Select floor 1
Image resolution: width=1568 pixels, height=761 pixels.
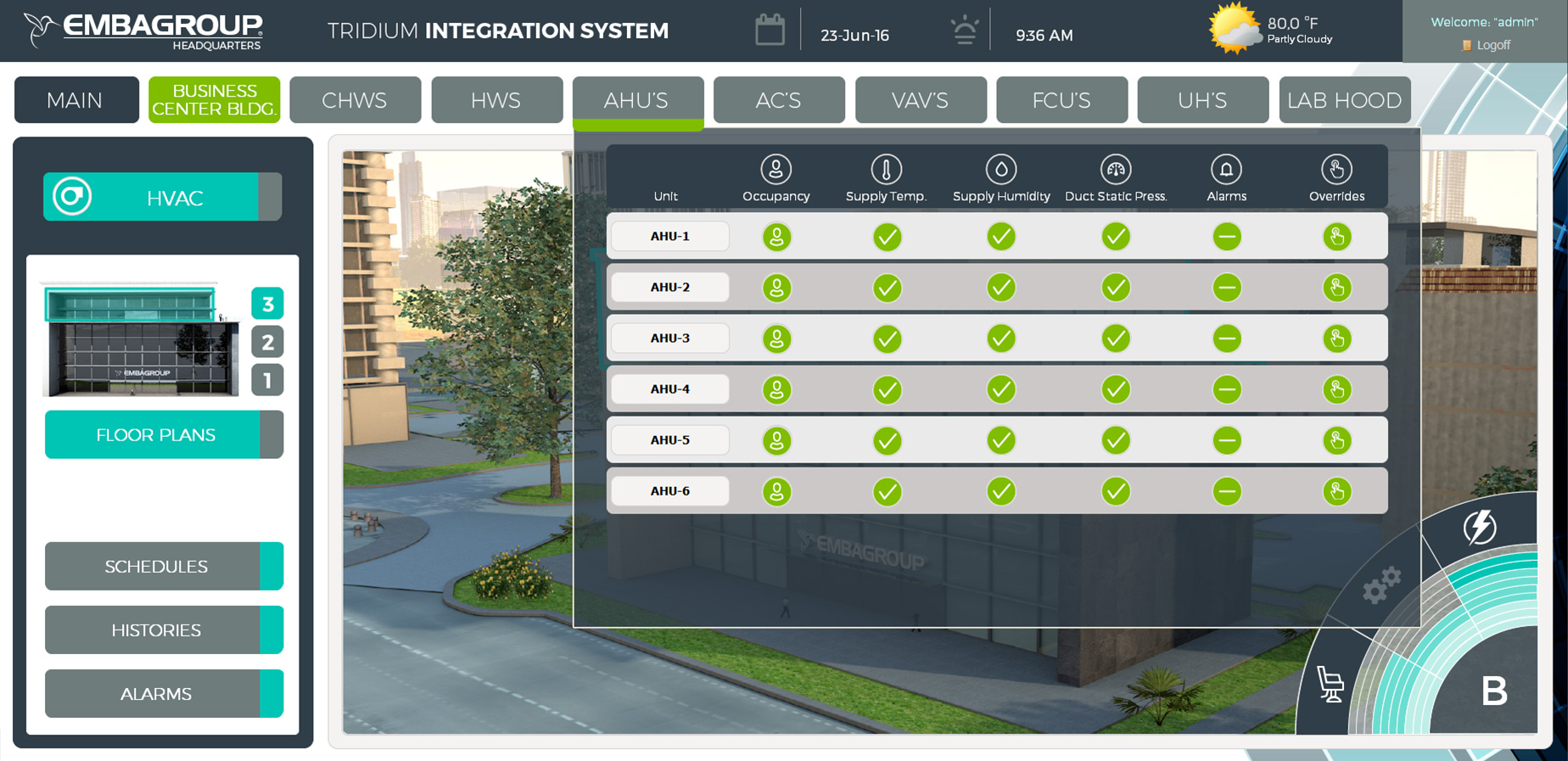267,380
